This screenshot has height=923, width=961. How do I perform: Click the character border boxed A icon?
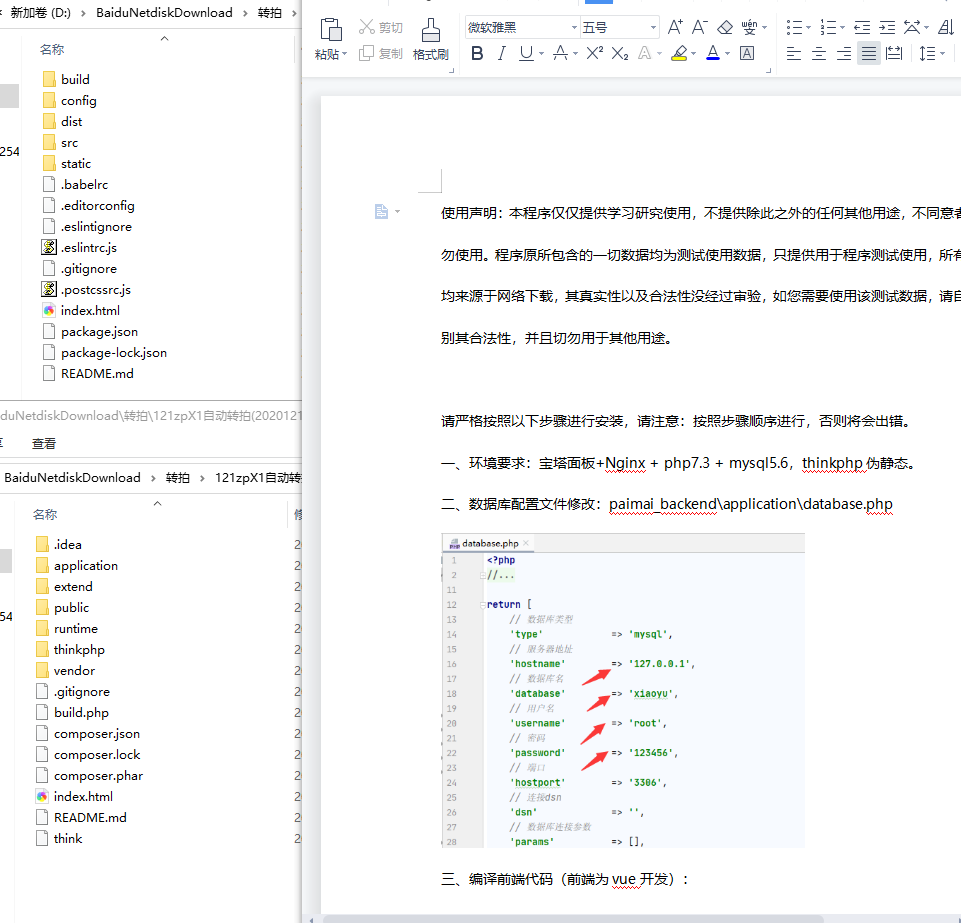click(747, 53)
